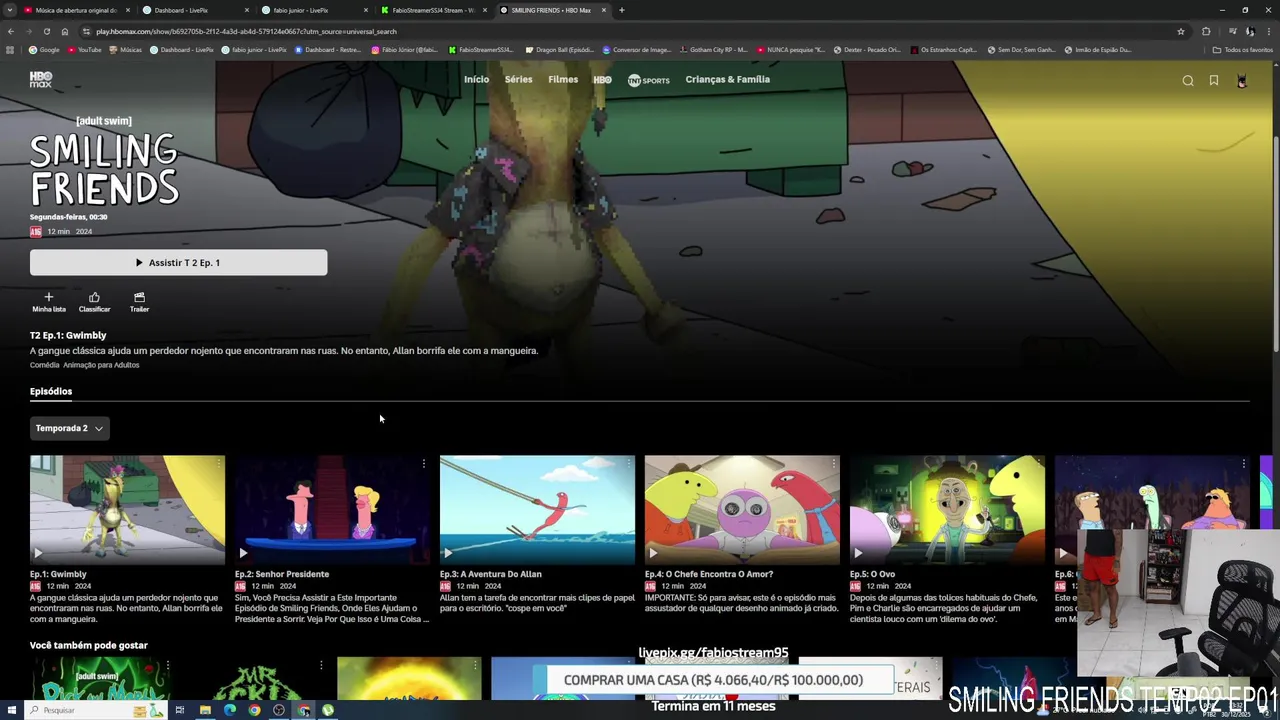Open the Ep.5: O Ovo thumbnail
1280x720 pixels.
[x=947, y=510]
